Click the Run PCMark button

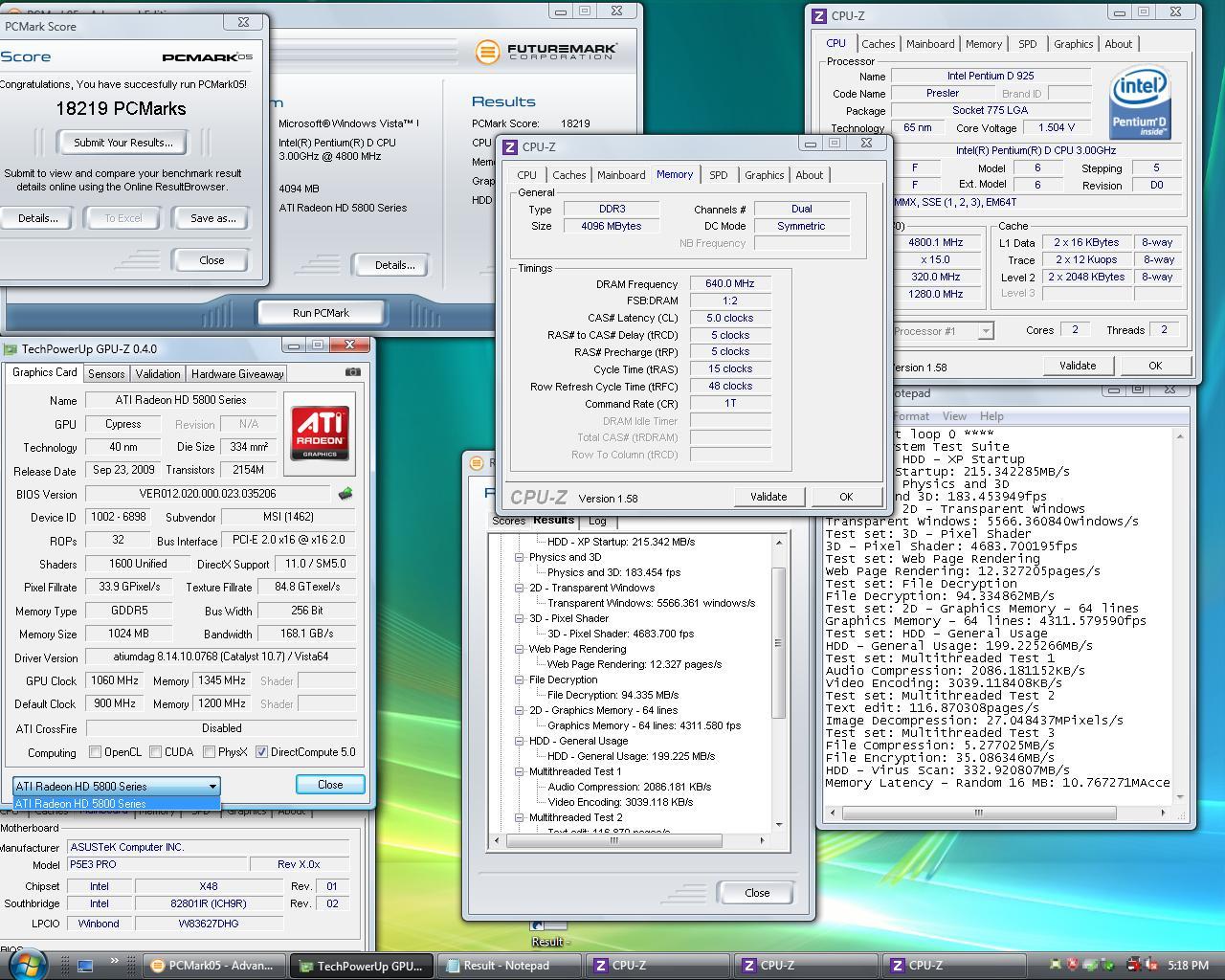(321, 313)
